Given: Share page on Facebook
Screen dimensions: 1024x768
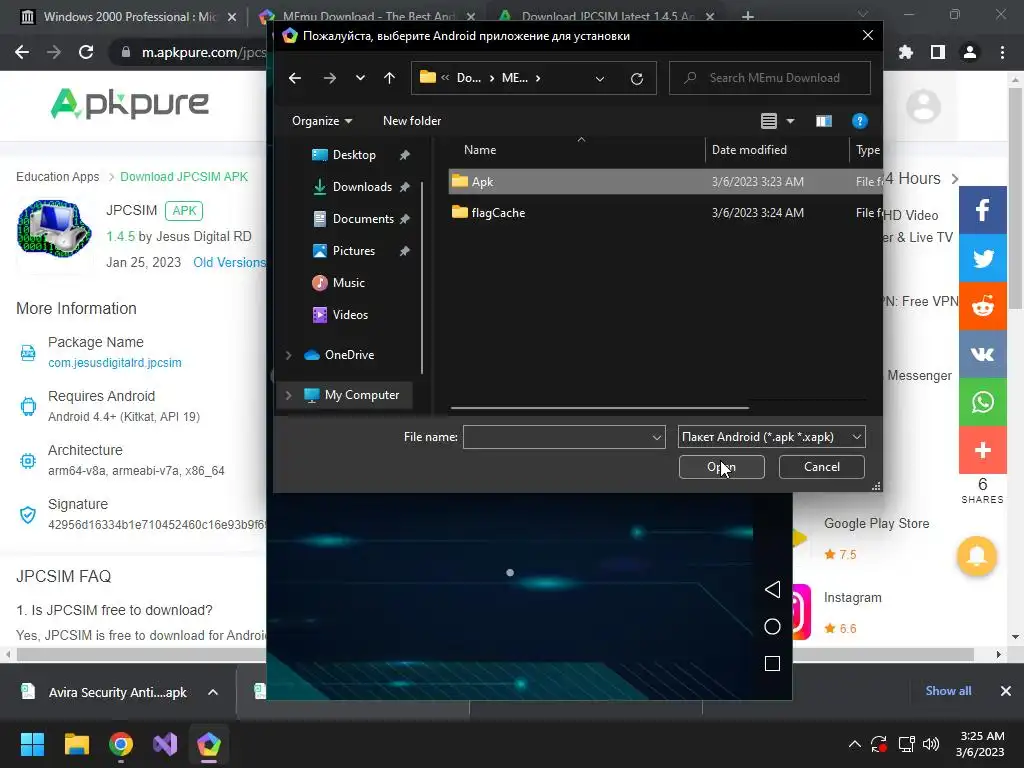Looking at the screenshot, I should click(982, 210).
